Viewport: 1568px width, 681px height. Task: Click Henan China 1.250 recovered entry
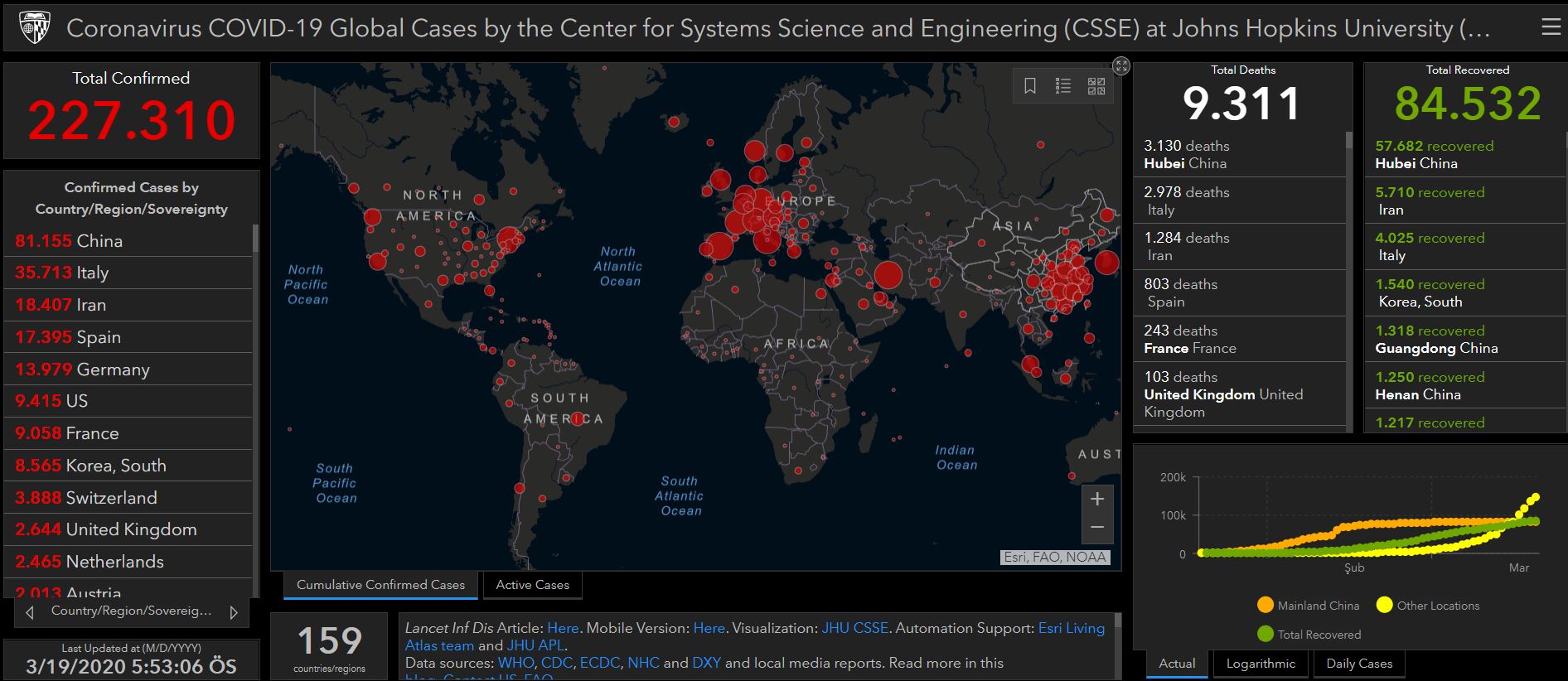pyautogui.click(x=1464, y=385)
